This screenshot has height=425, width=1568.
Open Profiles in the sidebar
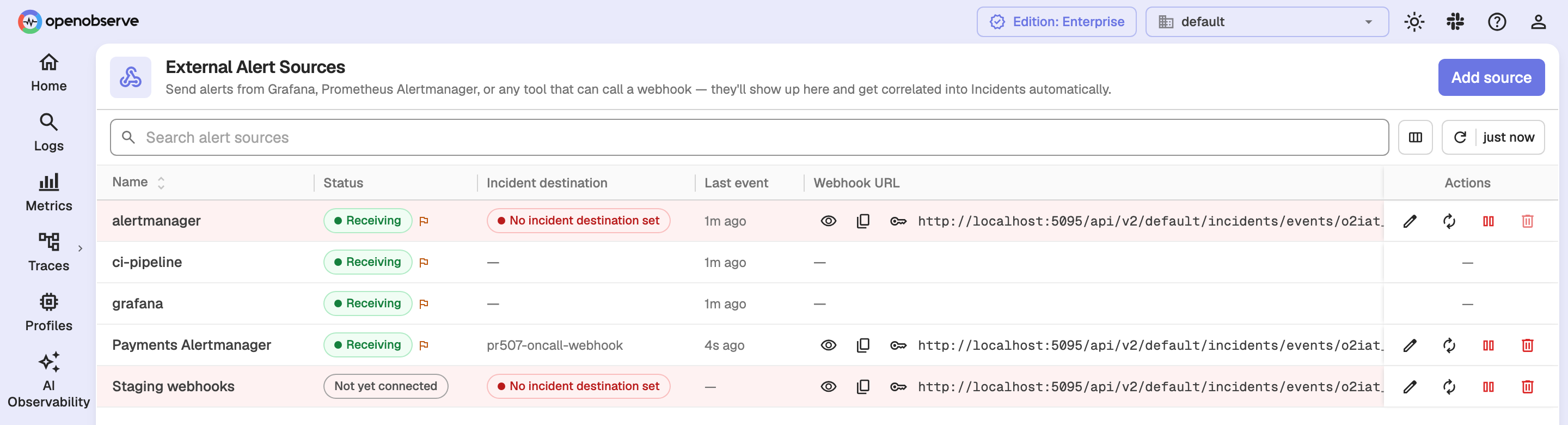pyautogui.click(x=48, y=311)
